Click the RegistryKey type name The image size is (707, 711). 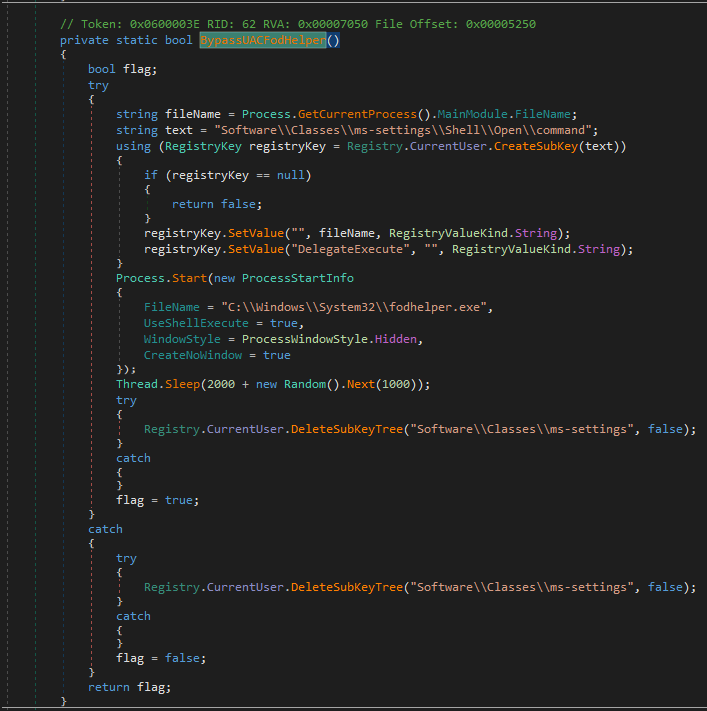tap(203, 146)
